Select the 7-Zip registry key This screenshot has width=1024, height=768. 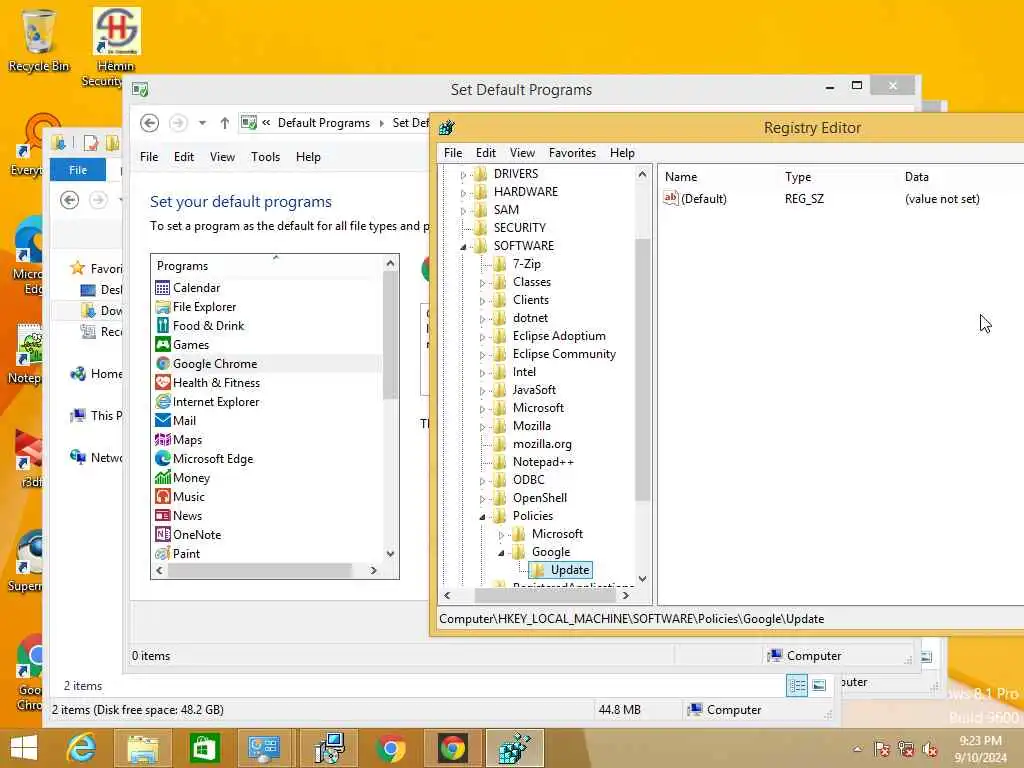(x=526, y=264)
